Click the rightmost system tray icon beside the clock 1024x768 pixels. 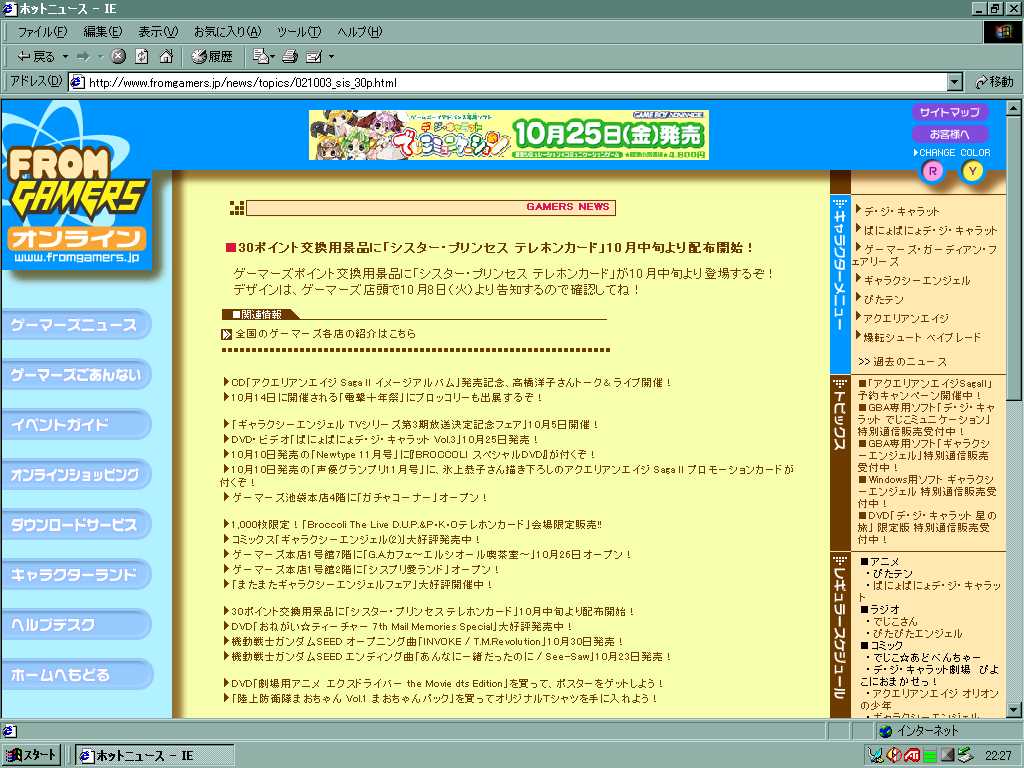click(965, 756)
